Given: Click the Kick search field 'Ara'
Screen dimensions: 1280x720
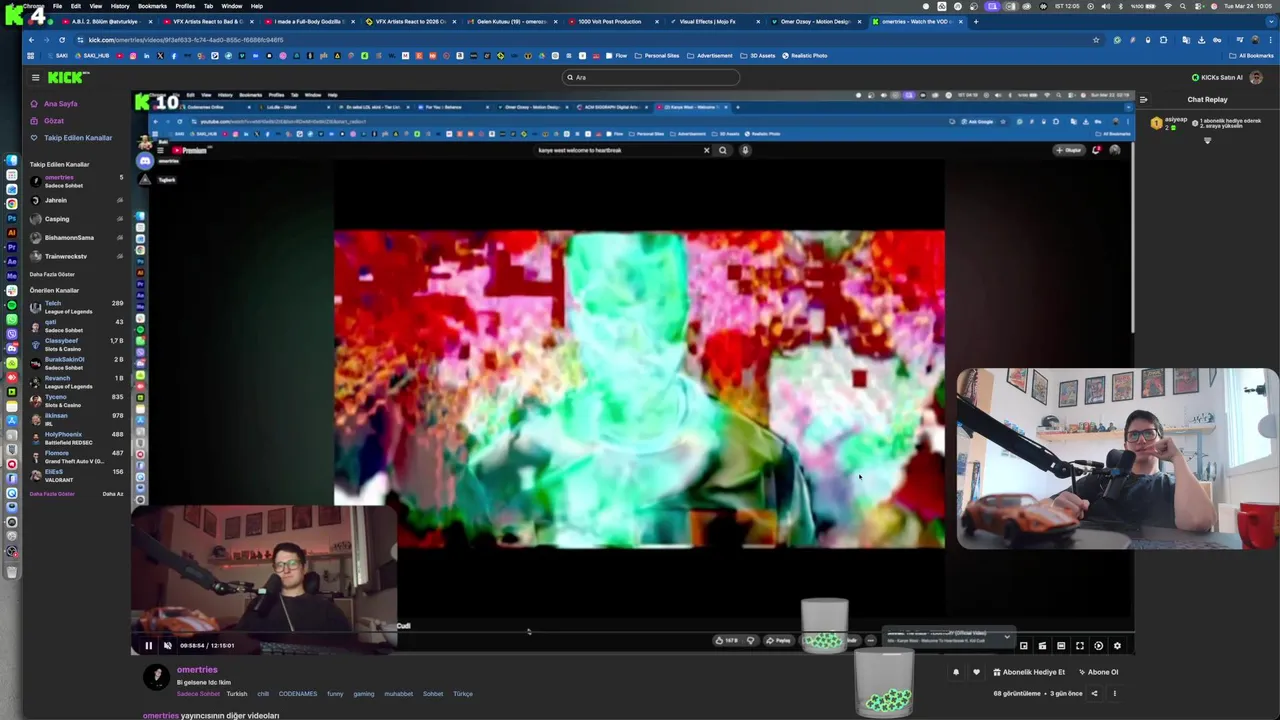Looking at the screenshot, I should tap(651, 77).
